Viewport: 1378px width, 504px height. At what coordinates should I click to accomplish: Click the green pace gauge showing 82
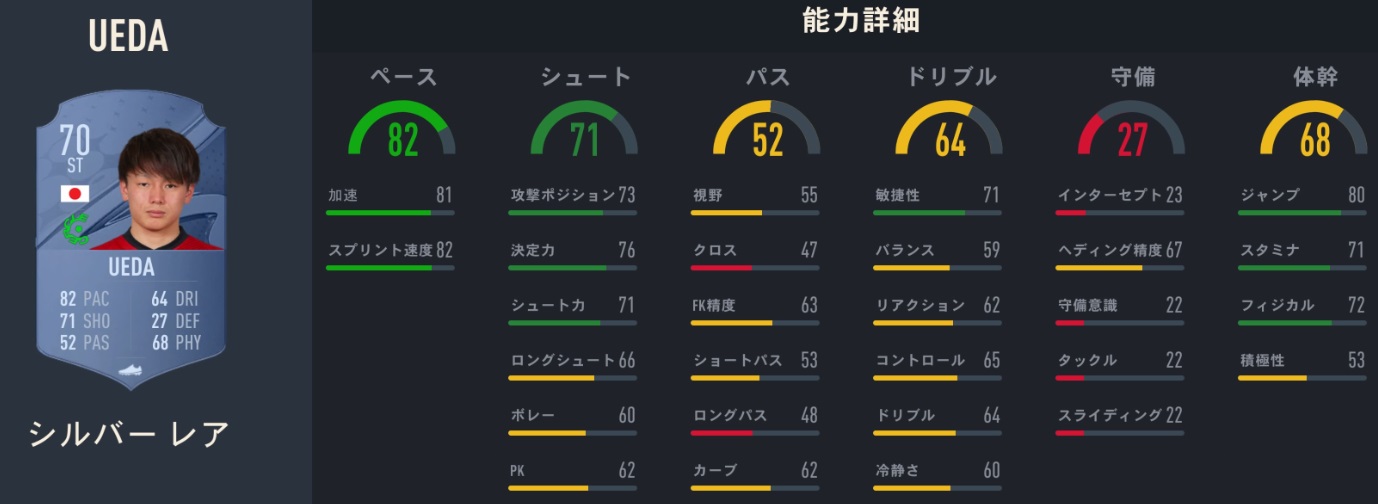tap(402, 132)
